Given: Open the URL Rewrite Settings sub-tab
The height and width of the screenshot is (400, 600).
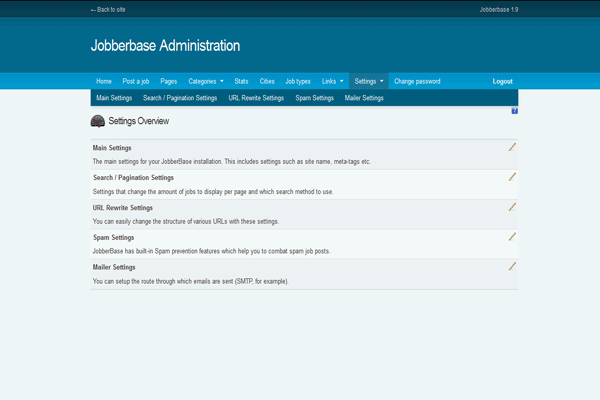Looking at the screenshot, I should click(256, 98).
